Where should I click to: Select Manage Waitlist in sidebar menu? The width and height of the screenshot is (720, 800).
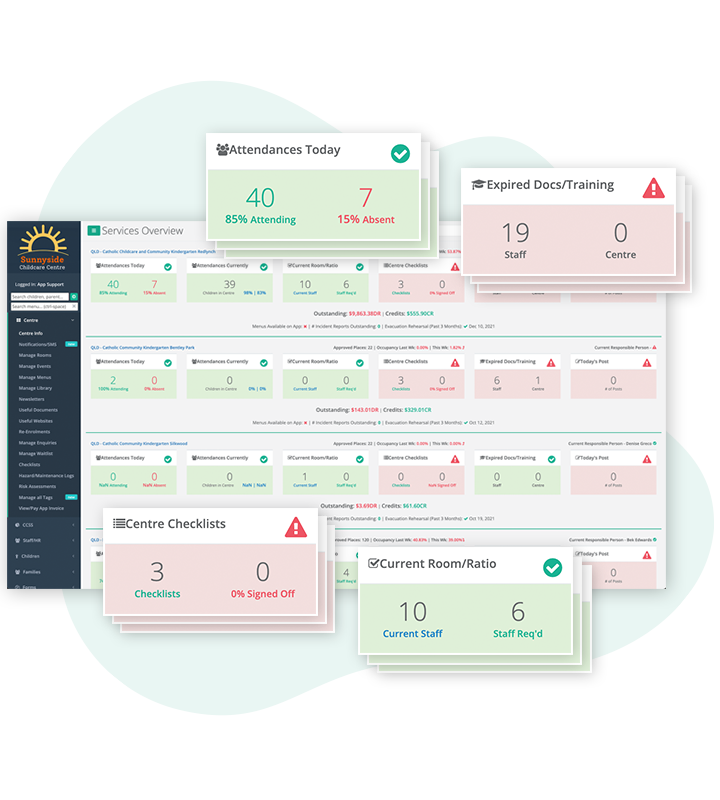(37, 453)
